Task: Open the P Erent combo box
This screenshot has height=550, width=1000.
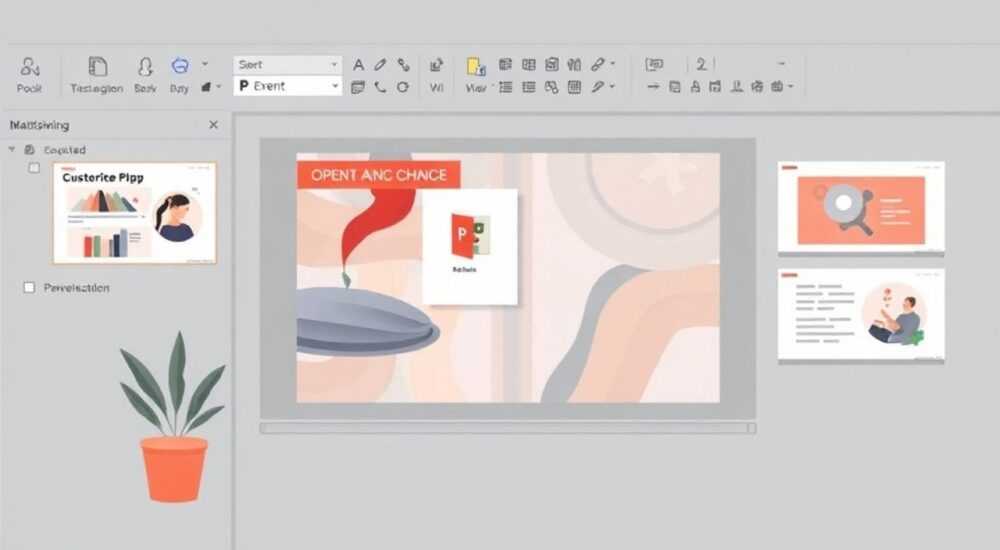Action: [x=288, y=85]
